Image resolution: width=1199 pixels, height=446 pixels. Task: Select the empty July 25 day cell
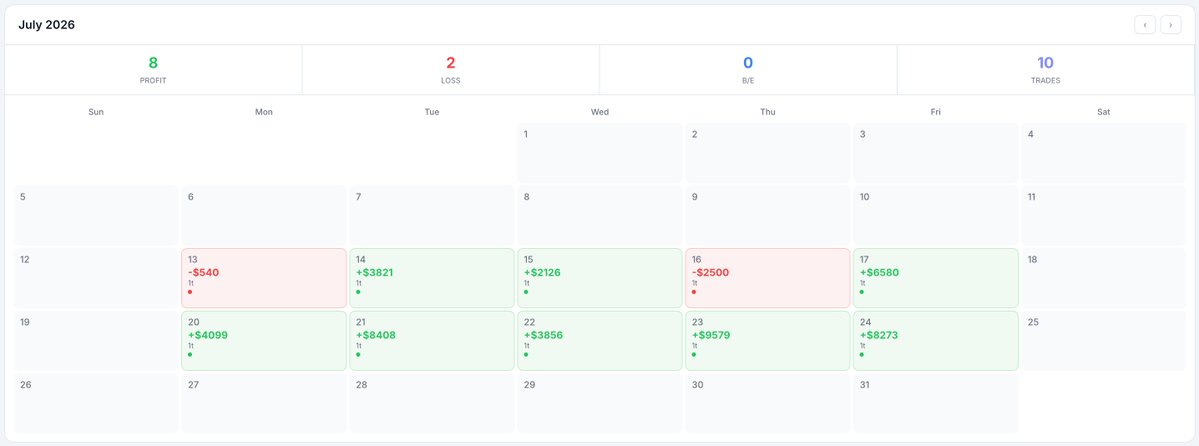(1103, 340)
